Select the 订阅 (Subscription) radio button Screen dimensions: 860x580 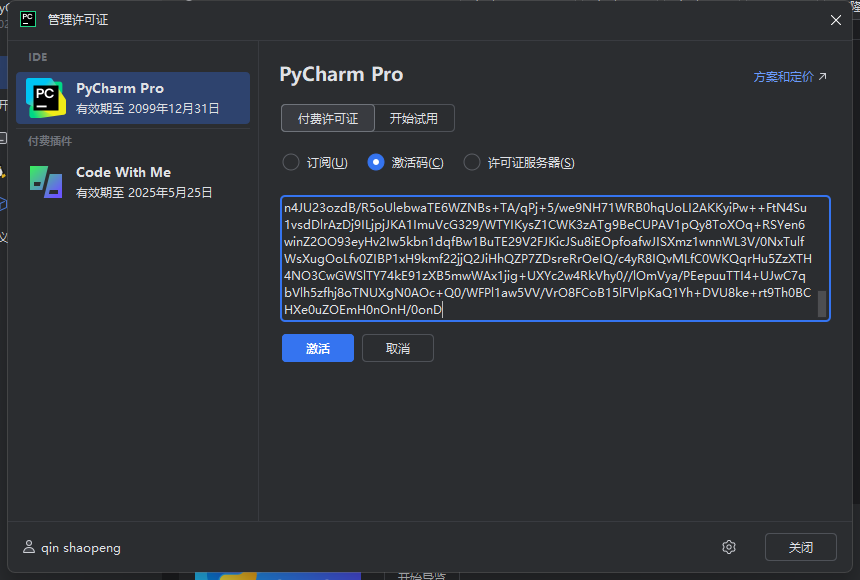(291, 162)
